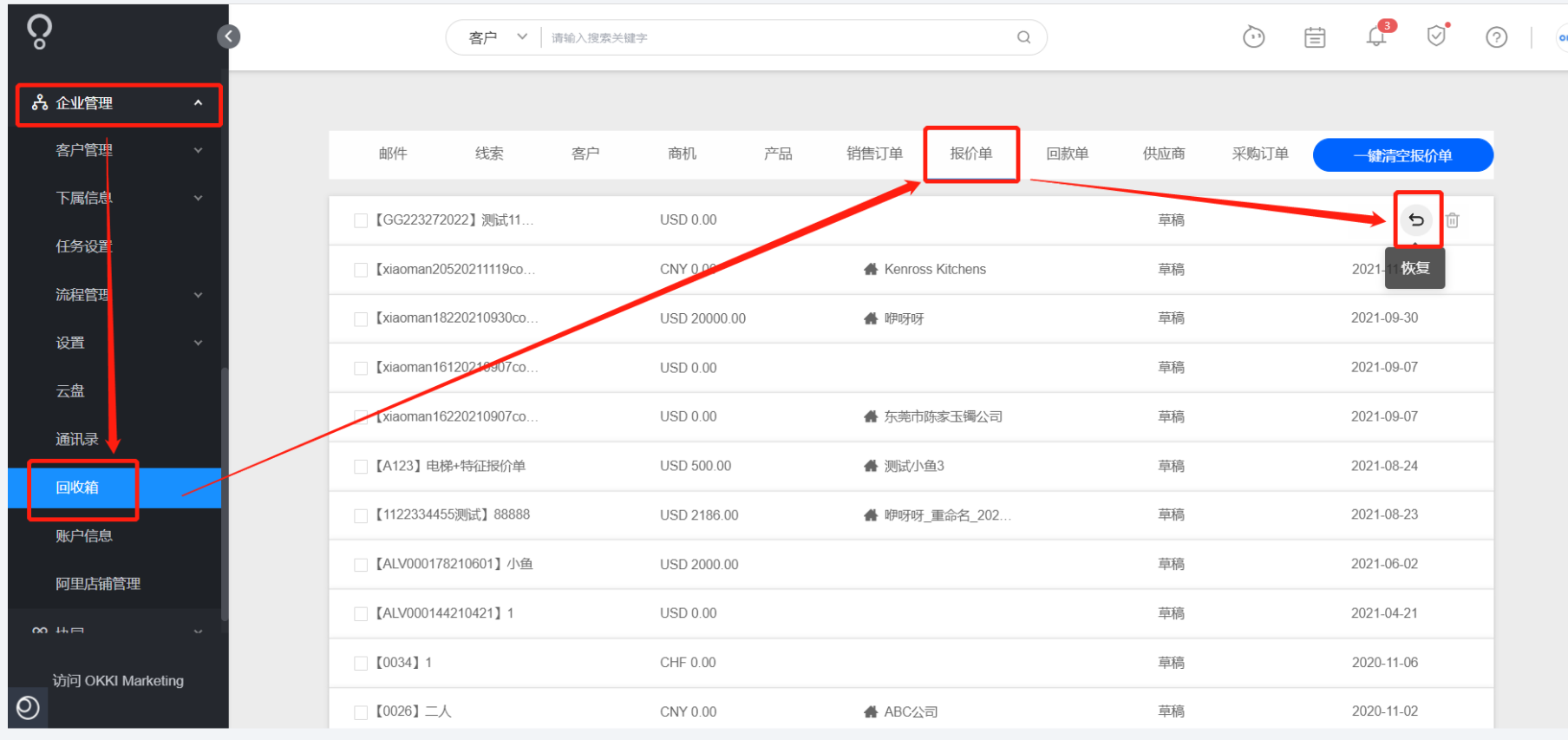Switch to the 客户 tab

[x=585, y=154]
